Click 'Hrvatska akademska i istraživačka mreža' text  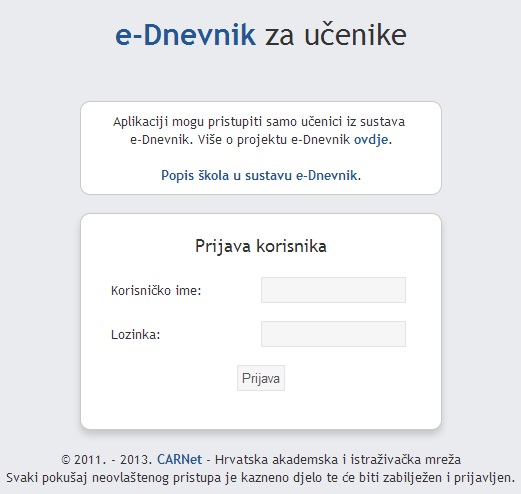(338, 459)
